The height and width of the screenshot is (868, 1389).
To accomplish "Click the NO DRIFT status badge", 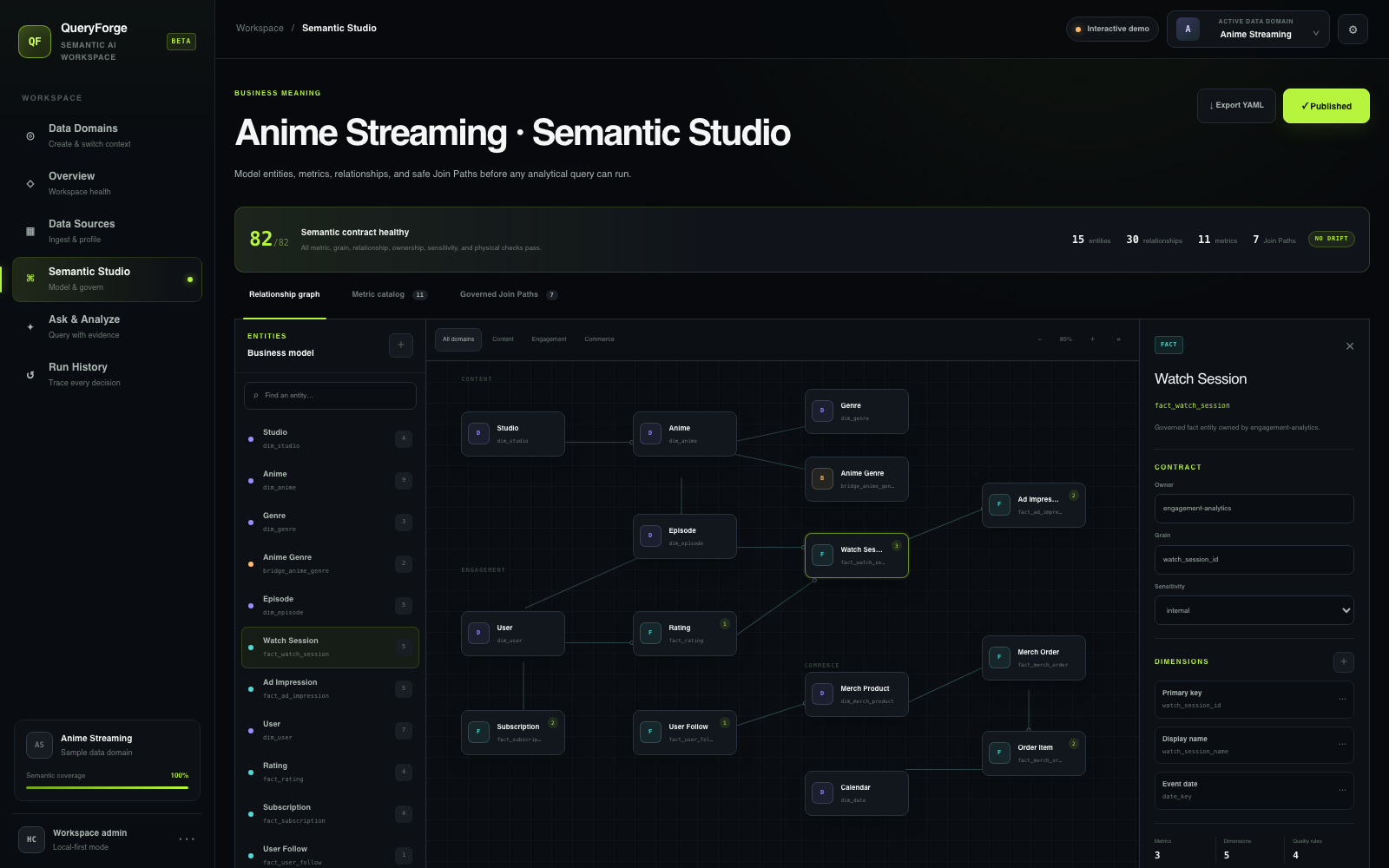I will tap(1331, 239).
